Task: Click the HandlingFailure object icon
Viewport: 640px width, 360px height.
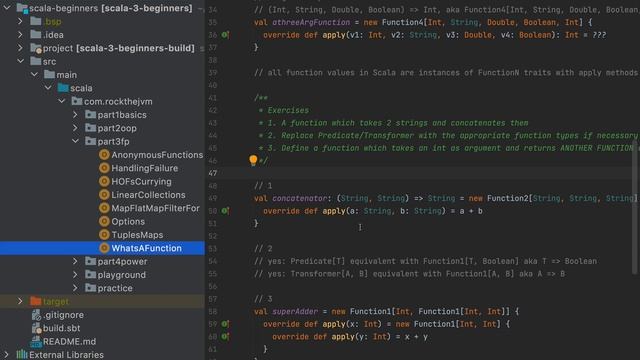Action: tap(104, 168)
